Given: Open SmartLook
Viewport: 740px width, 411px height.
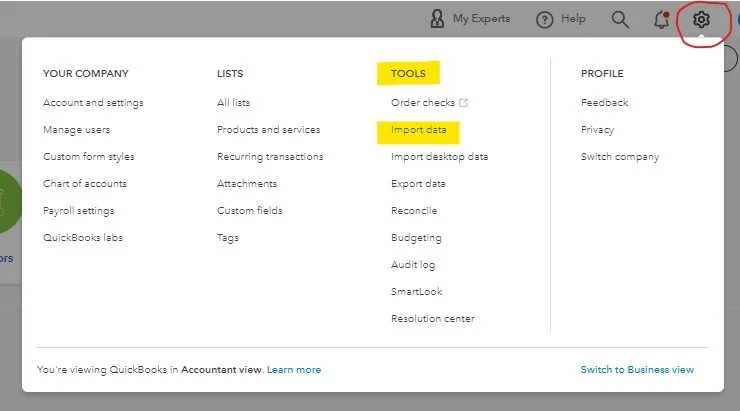Looking at the screenshot, I should coord(417,292).
